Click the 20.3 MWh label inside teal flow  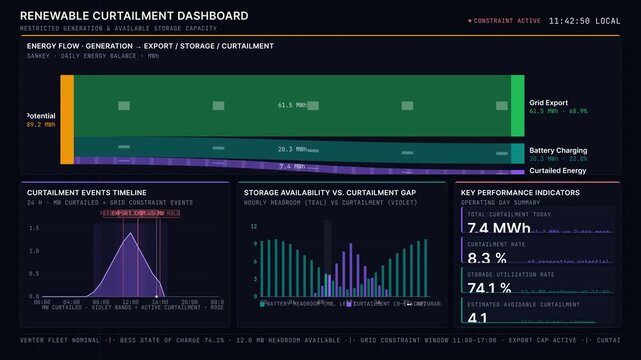pyautogui.click(x=292, y=149)
